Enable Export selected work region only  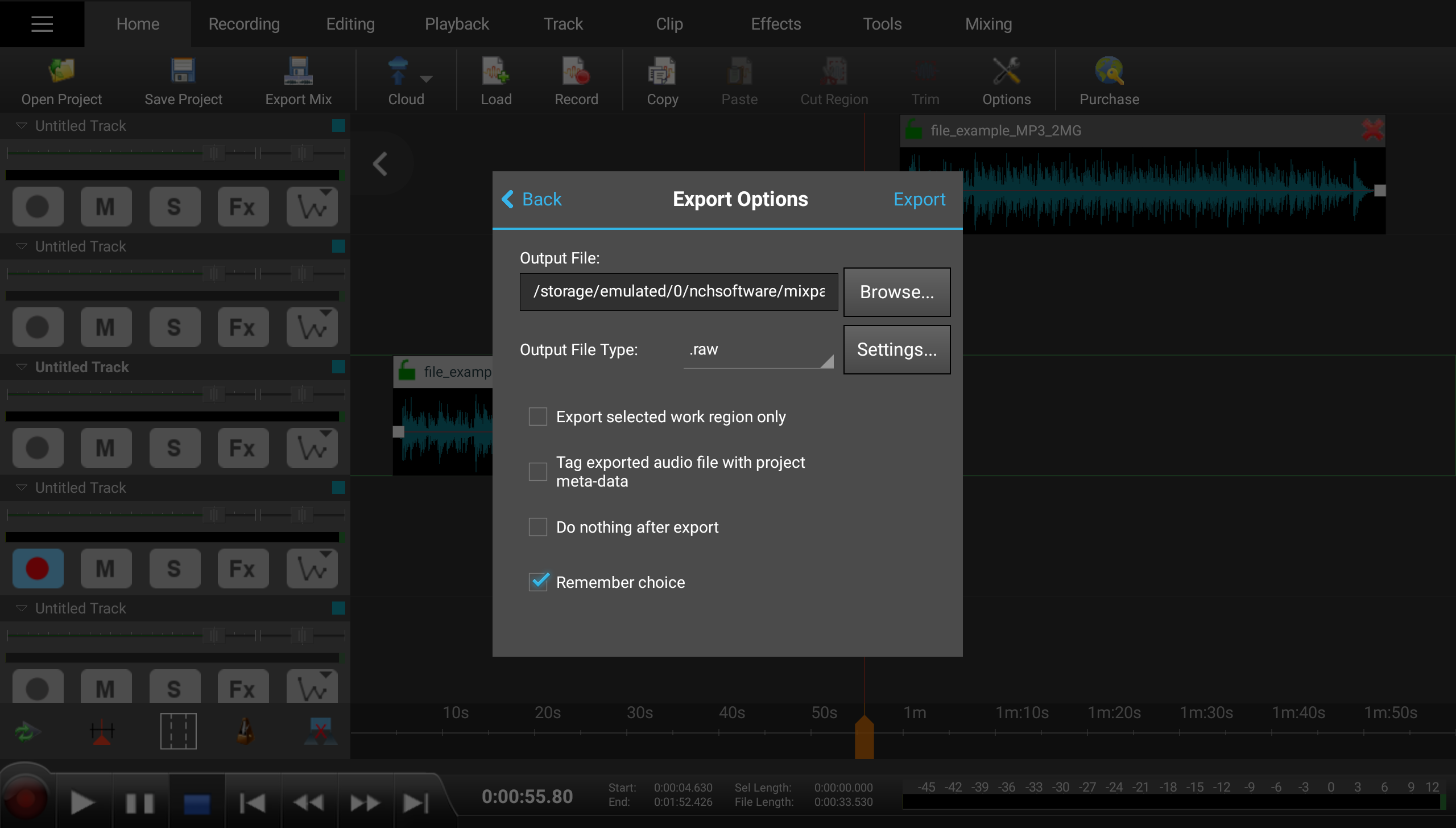pyautogui.click(x=537, y=417)
